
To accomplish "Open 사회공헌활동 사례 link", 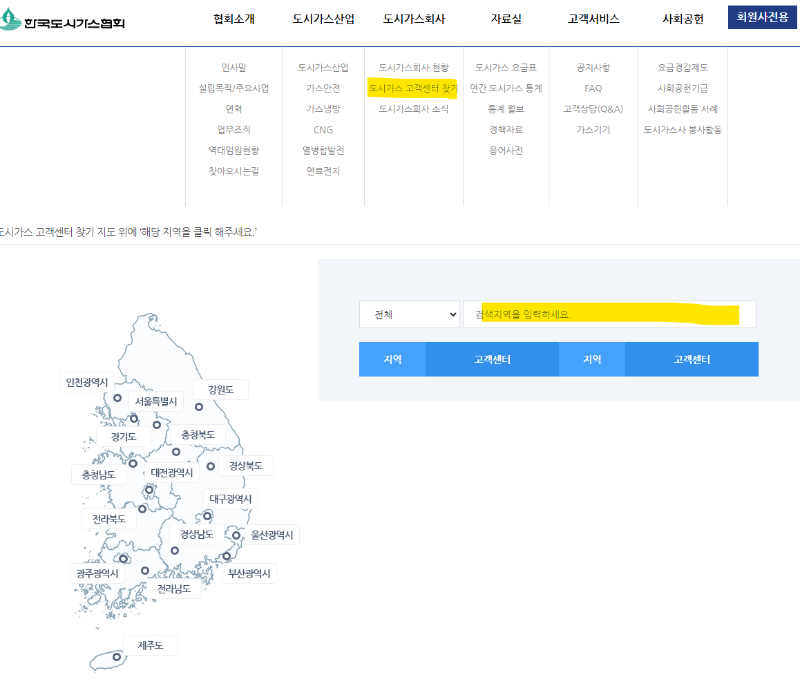I will pyautogui.click(x=683, y=109).
